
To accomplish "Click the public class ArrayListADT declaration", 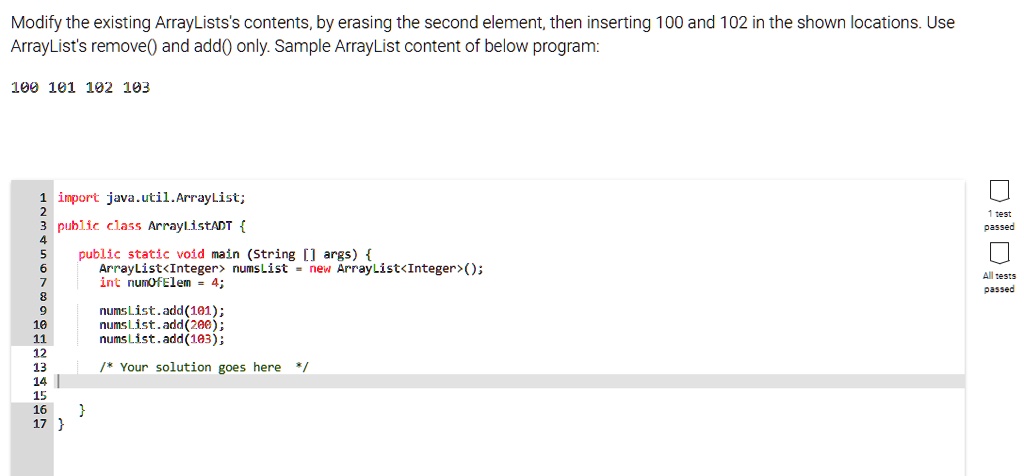I will [x=152, y=227].
